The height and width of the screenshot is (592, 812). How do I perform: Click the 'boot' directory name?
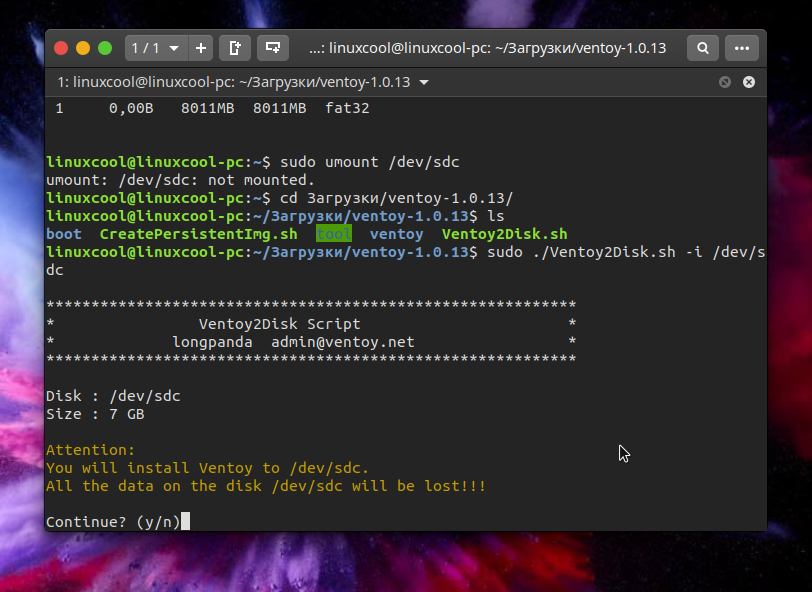pyautogui.click(x=64, y=234)
